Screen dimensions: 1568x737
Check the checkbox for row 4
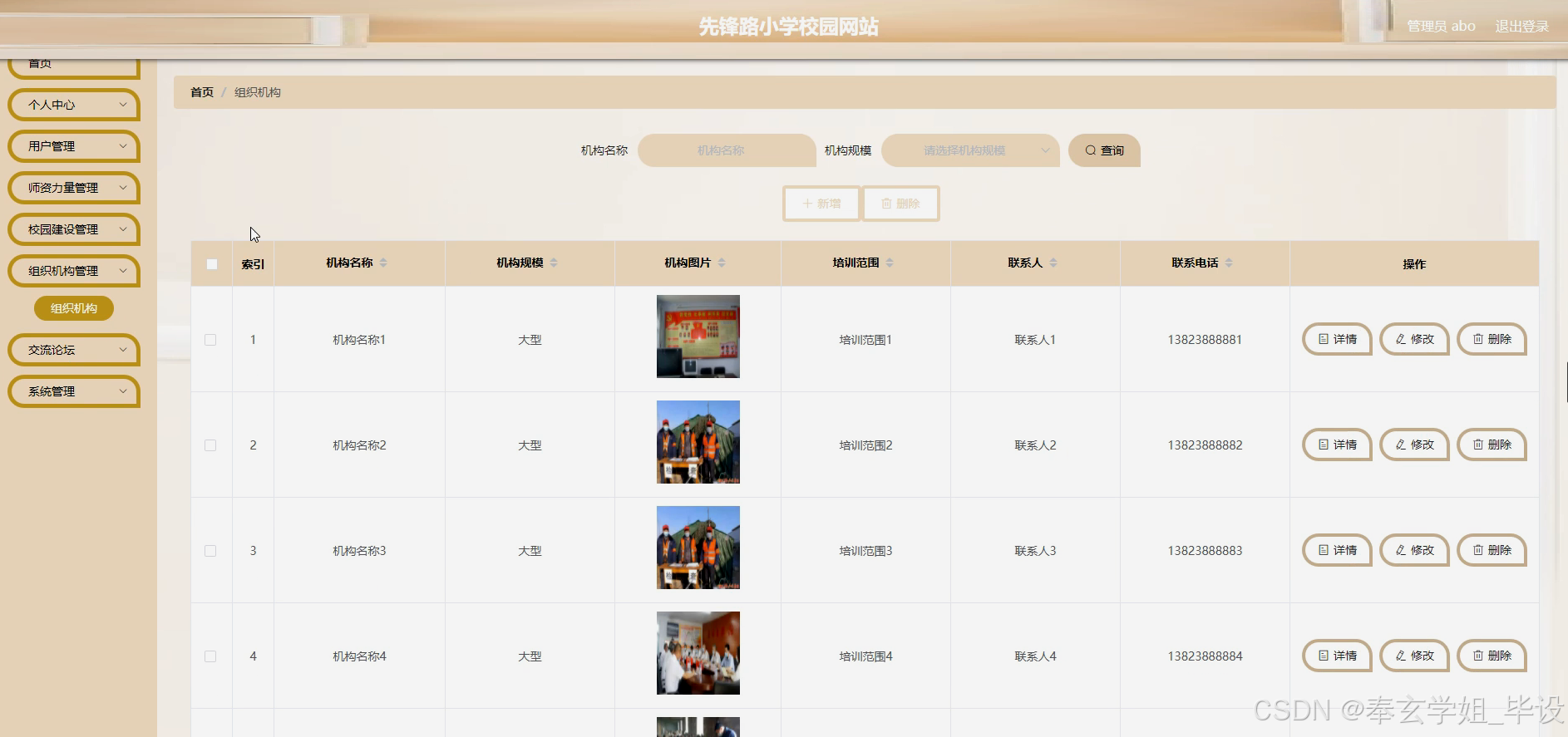click(x=210, y=656)
